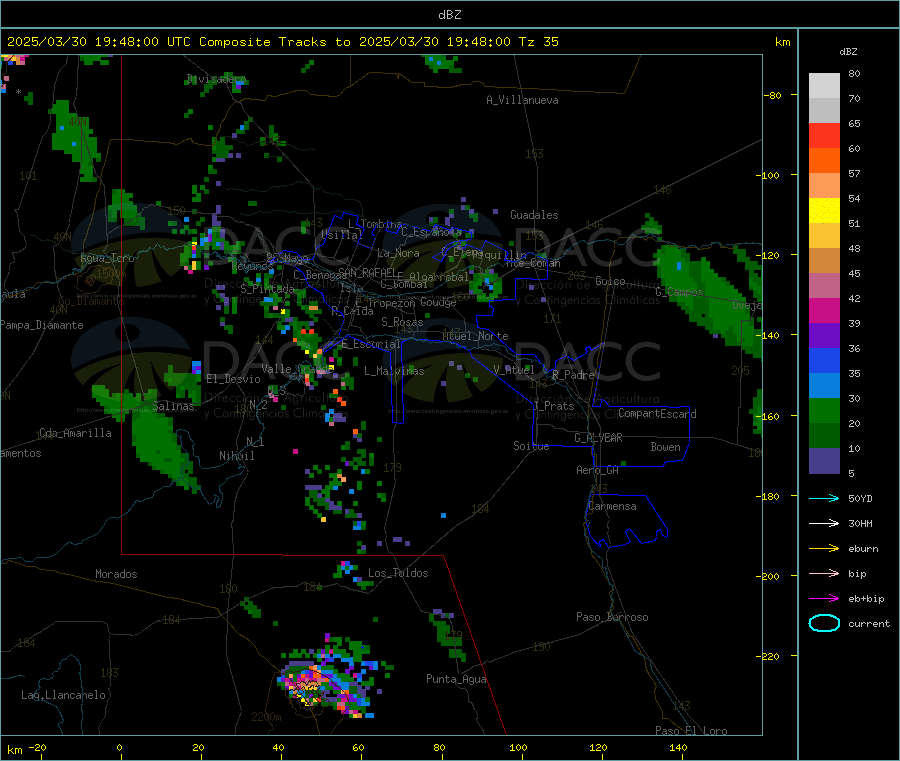This screenshot has width=900, height=761.
Task: Click the 'Soitue' map label
Action: [x=531, y=446]
